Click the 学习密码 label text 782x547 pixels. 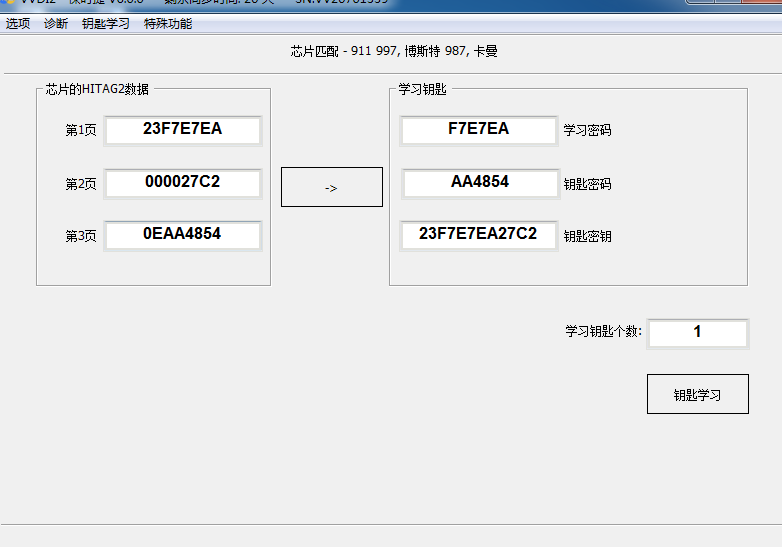coord(587,131)
